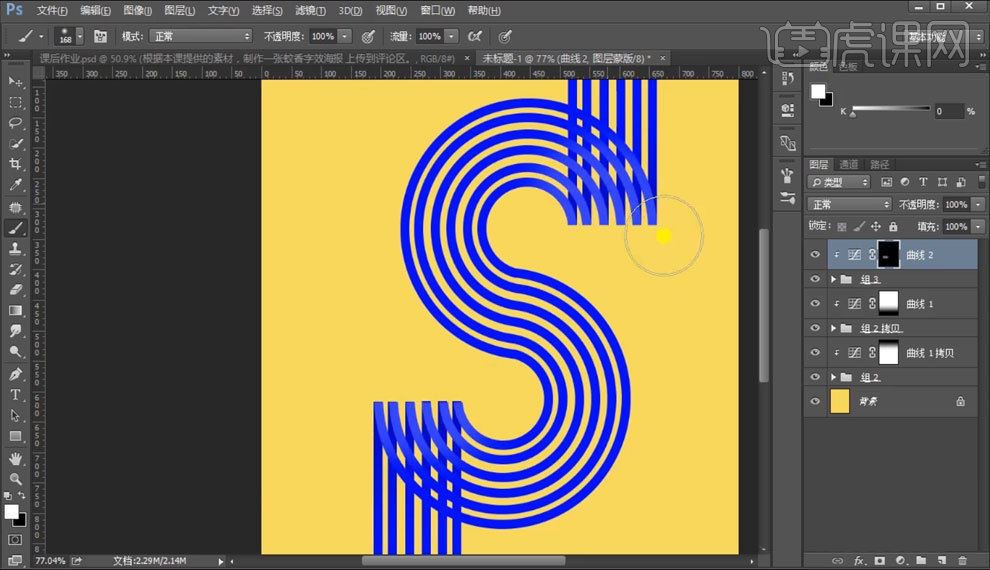
Task: Open the 流量 flow dropdown arrow
Action: pyautogui.click(x=451, y=37)
